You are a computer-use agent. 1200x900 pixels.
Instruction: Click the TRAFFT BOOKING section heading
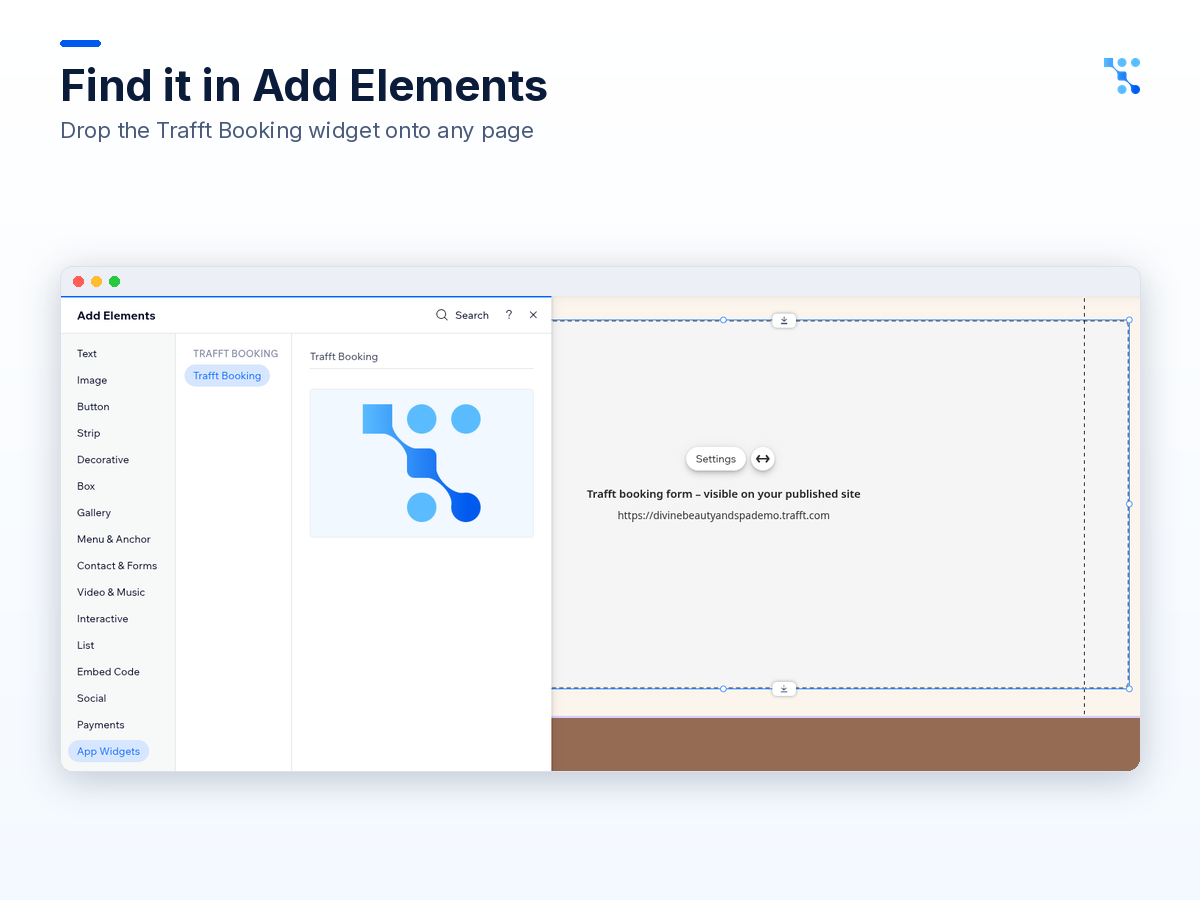point(235,354)
